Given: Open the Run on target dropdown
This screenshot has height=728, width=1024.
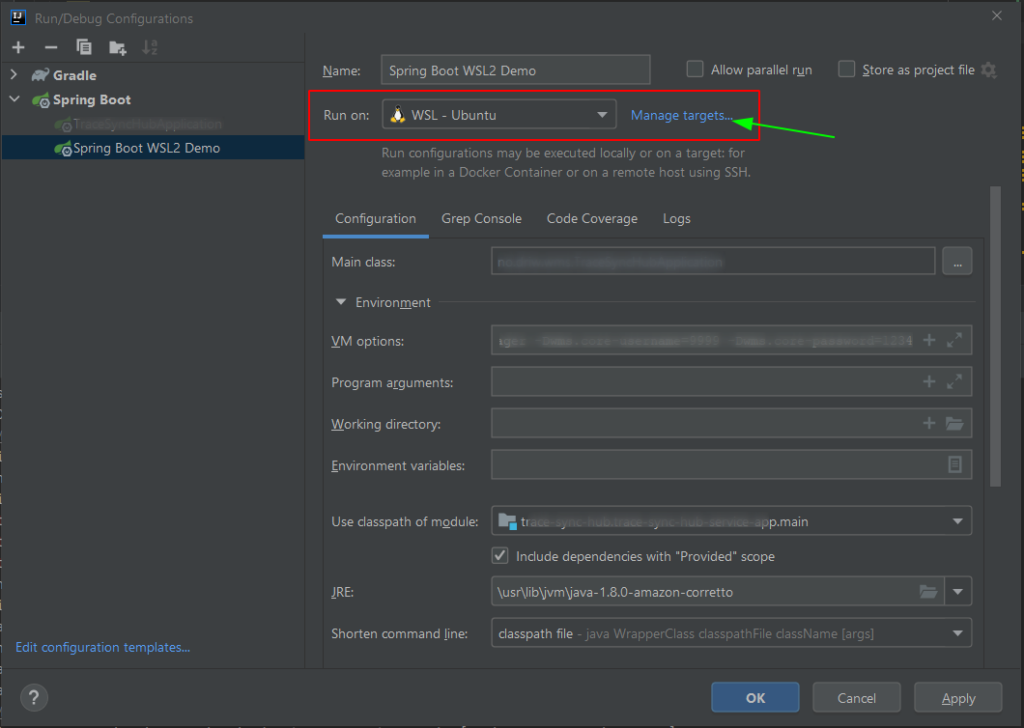Looking at the screenshot, I should click(x=499, y=115).
